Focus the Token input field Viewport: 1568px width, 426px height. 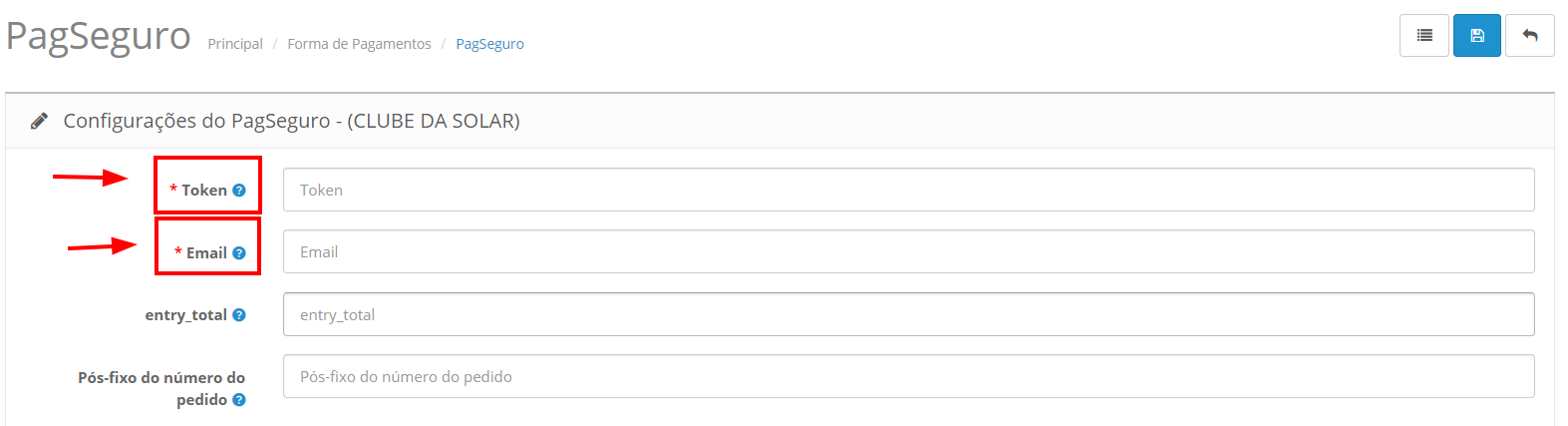click(x=908, y=190)
